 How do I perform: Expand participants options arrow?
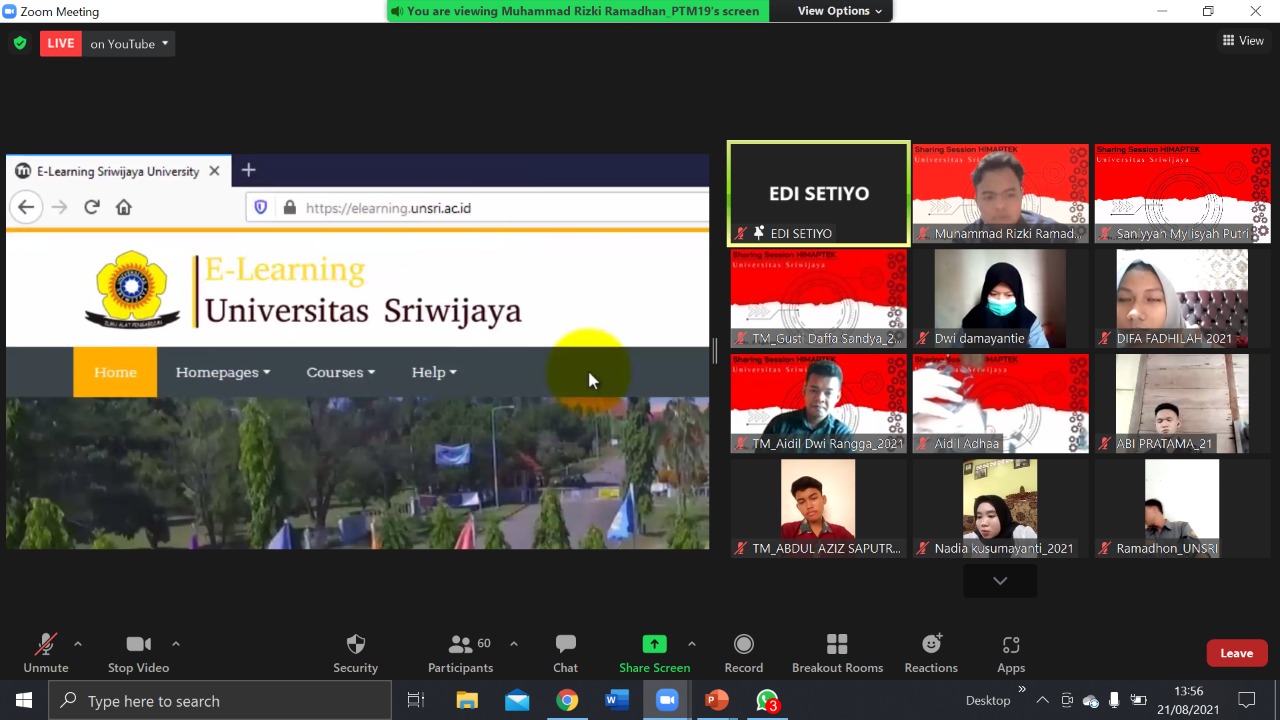(x=514, y=644)
